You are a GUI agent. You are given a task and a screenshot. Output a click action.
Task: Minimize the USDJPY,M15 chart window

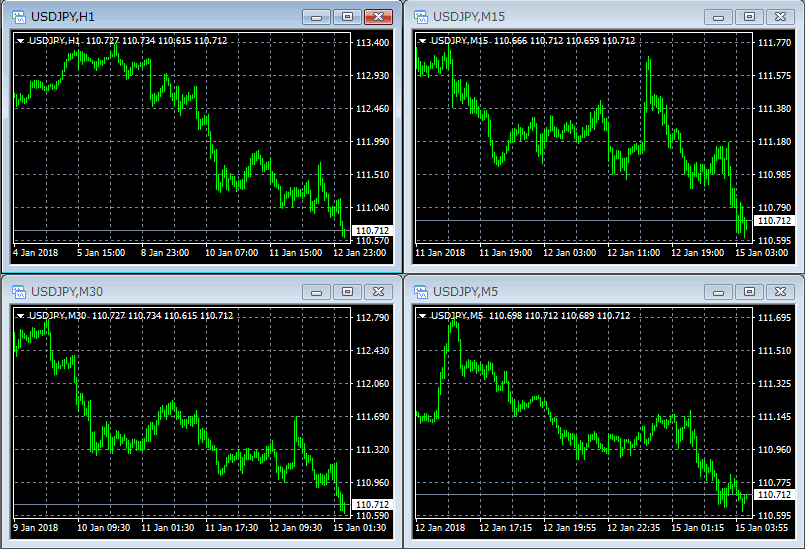coord(718,17)
